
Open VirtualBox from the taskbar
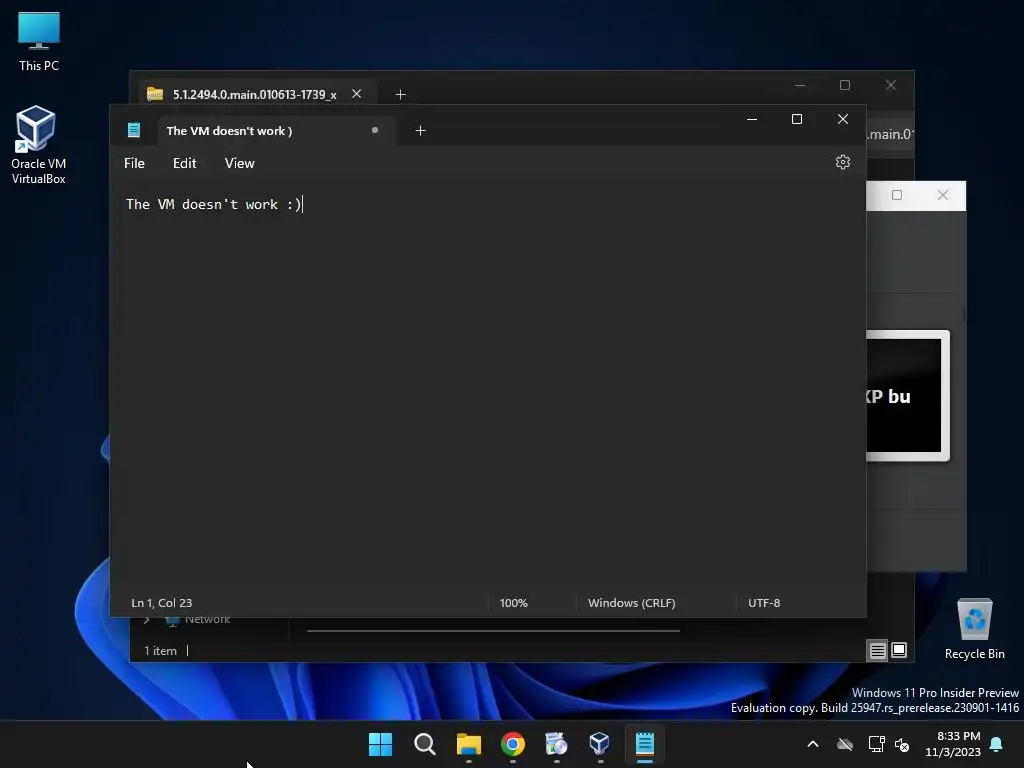(600, 744)
